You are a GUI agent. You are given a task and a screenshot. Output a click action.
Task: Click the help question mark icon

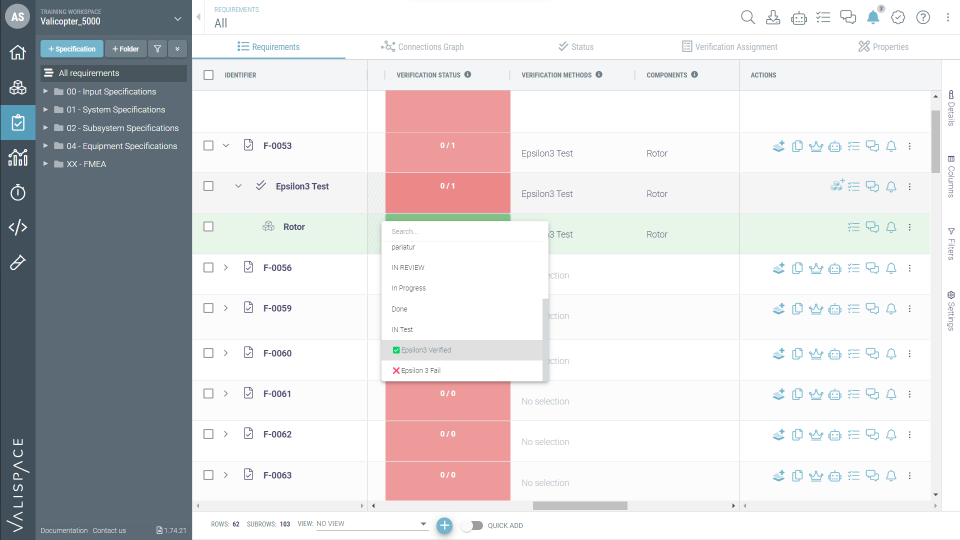(x=923, y=17)
